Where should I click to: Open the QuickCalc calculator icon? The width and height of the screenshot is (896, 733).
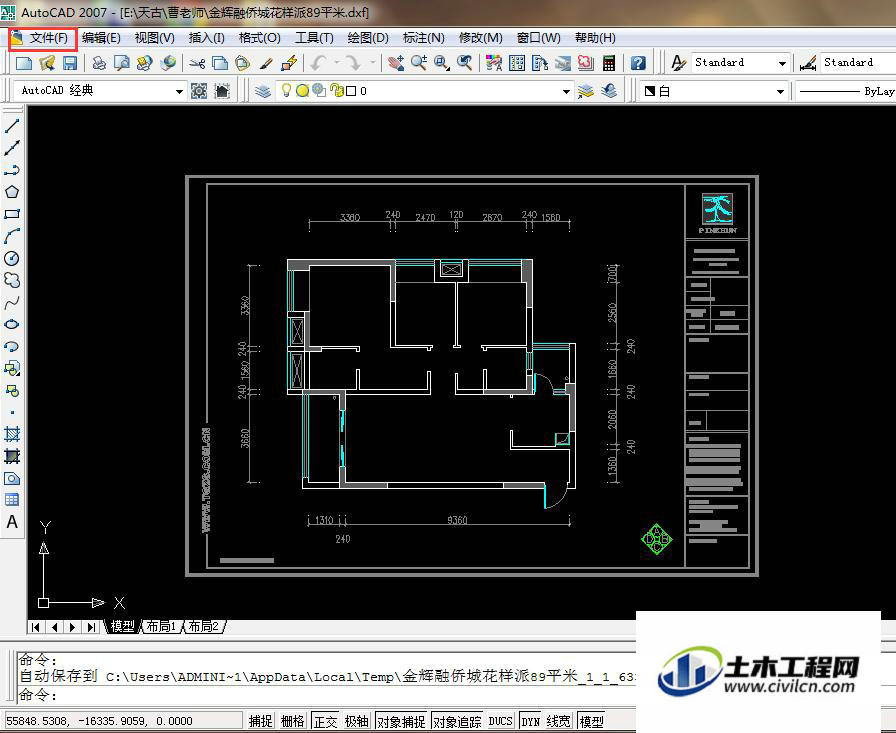pos(609,63)
